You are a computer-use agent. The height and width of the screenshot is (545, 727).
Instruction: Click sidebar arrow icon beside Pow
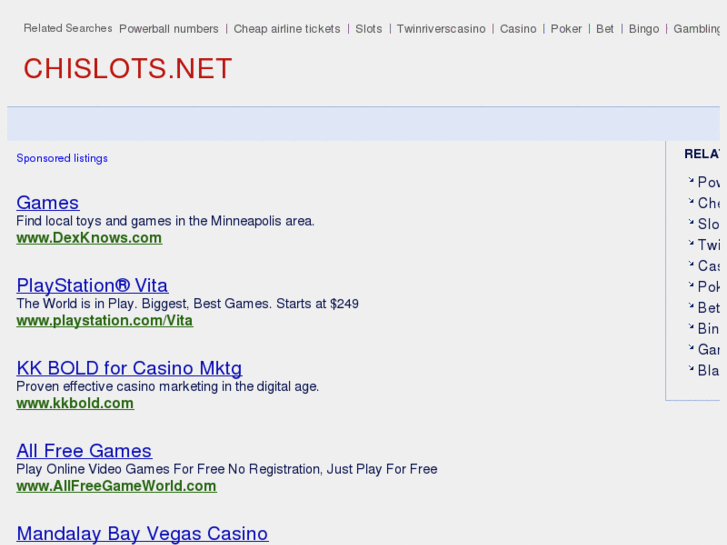pyautogui.click(x=691, y=180)
